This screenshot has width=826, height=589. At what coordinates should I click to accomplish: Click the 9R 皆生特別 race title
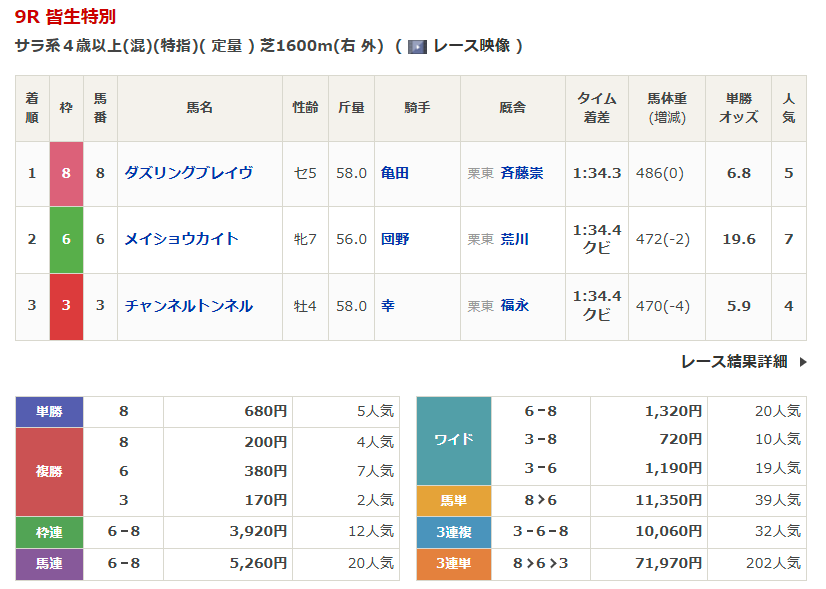pos(65,17)
